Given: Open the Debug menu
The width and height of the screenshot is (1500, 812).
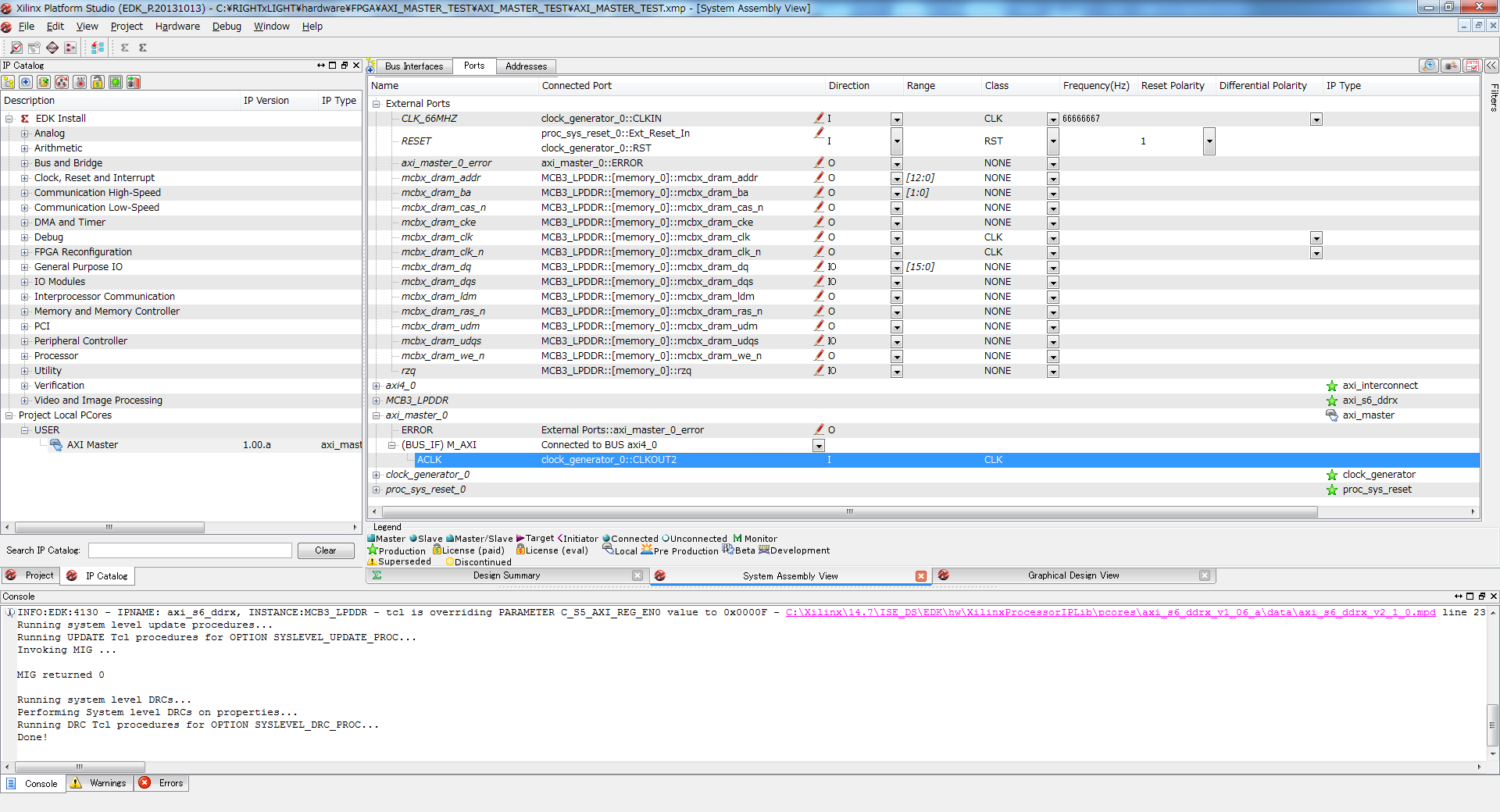Looking at the screenshot, I should tap(227, 27).
